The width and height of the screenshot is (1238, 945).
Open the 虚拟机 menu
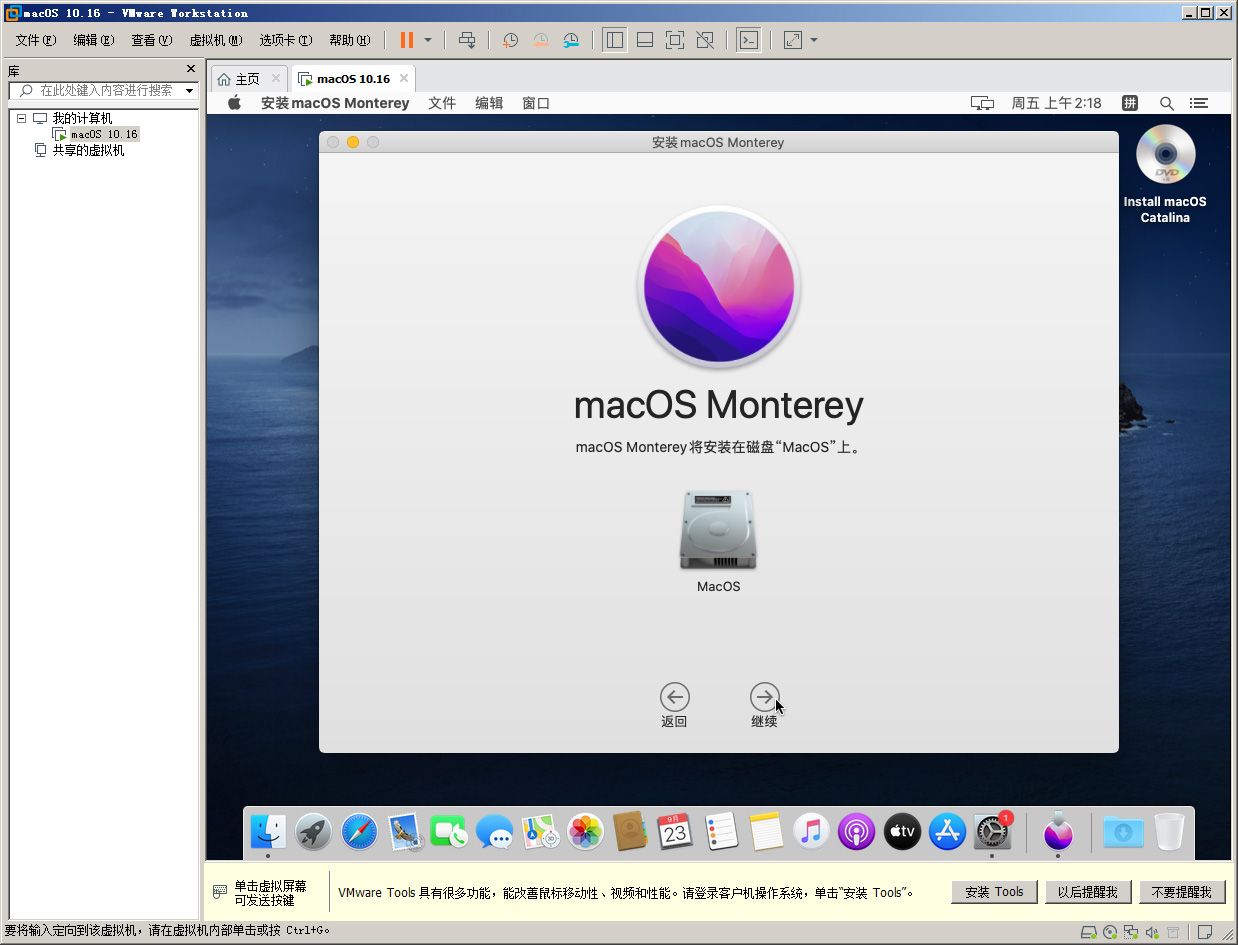216,40
